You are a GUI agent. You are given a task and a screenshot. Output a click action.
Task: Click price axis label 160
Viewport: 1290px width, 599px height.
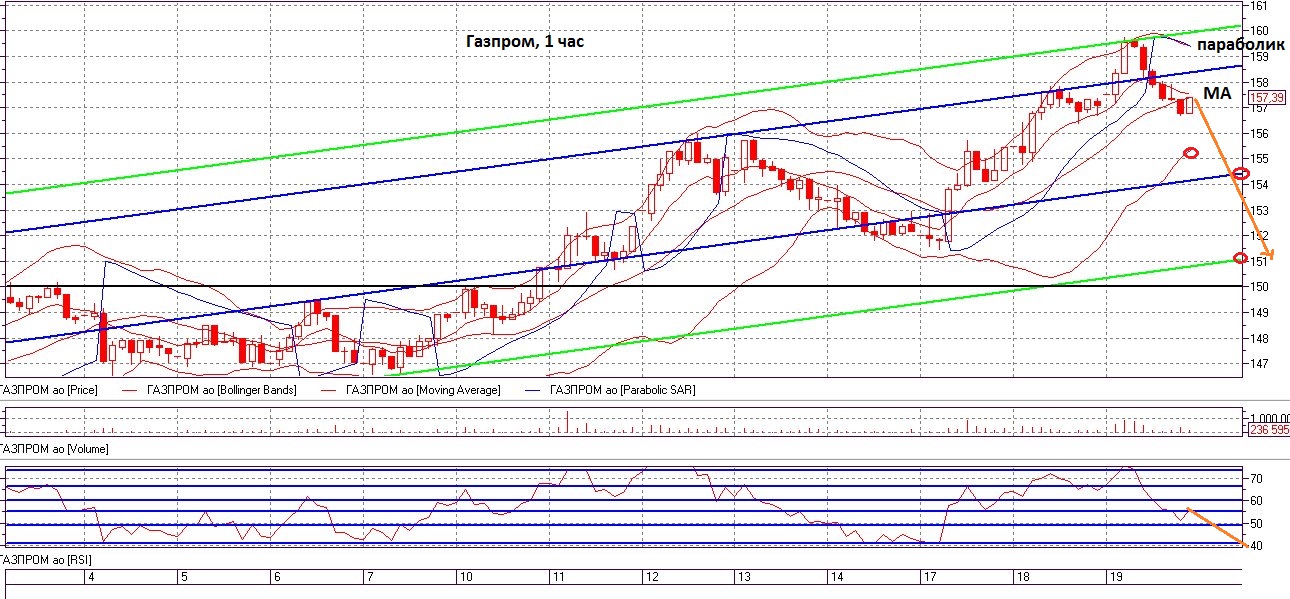tap(1260, 31)
